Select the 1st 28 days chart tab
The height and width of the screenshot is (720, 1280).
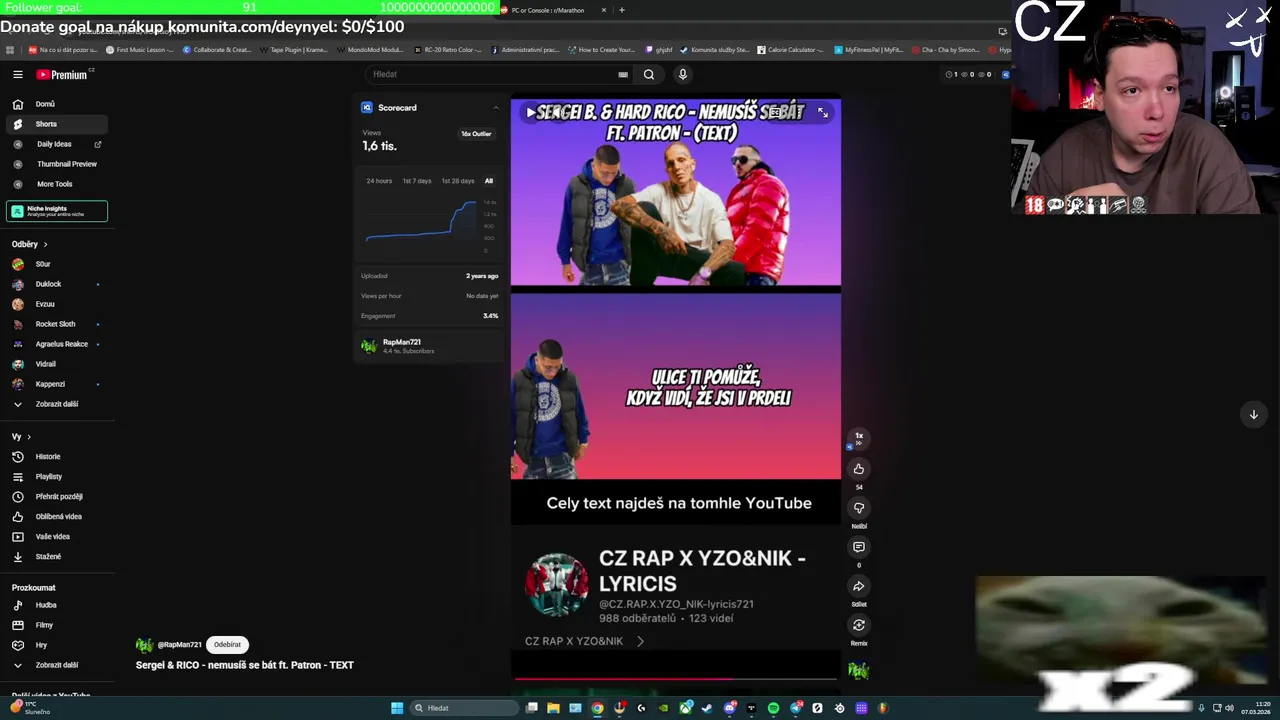pyautogui.click(x=458, y=181)
